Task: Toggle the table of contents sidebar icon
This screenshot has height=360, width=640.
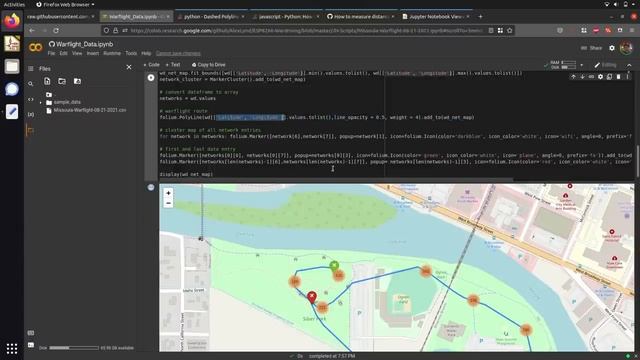Action: click(31, 69)
